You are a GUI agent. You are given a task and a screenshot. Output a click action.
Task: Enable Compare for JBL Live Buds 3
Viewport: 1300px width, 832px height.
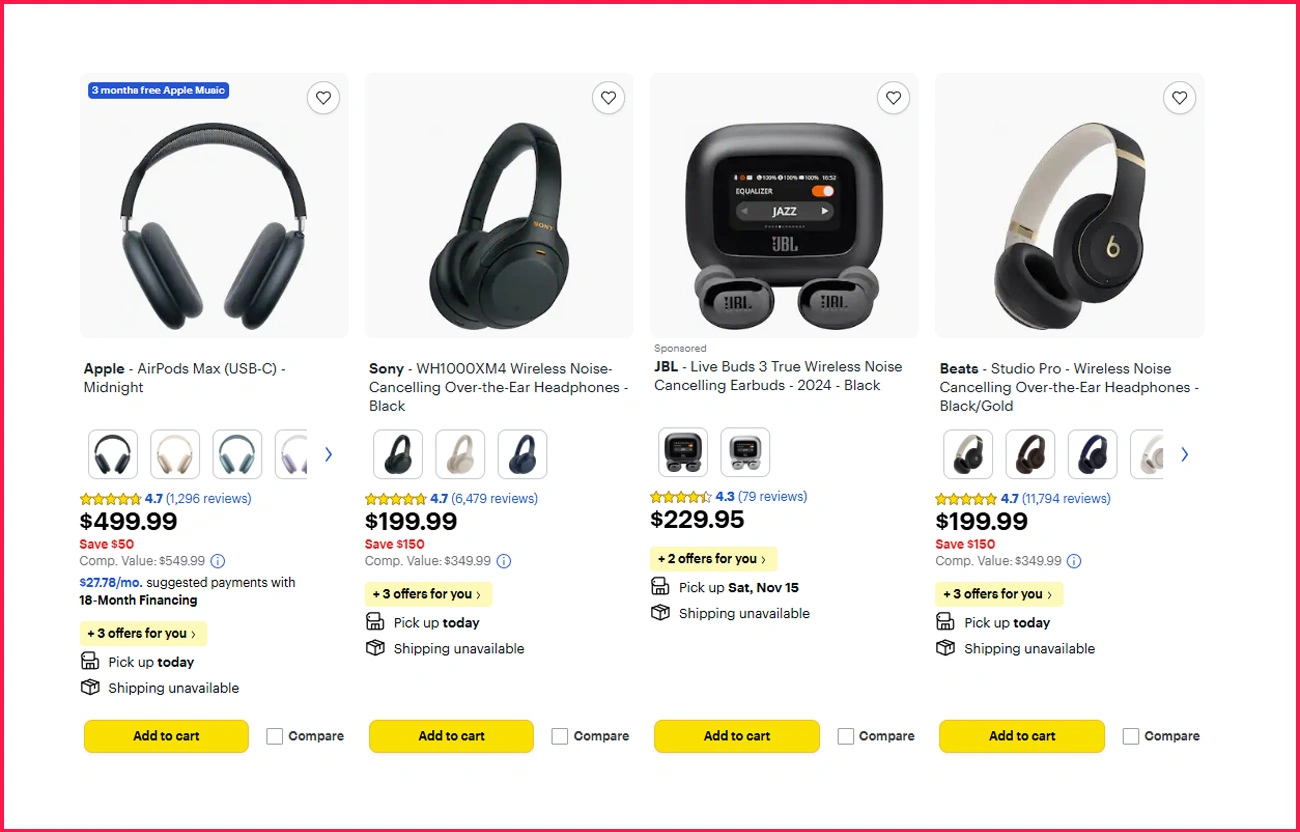click(846, 736)
